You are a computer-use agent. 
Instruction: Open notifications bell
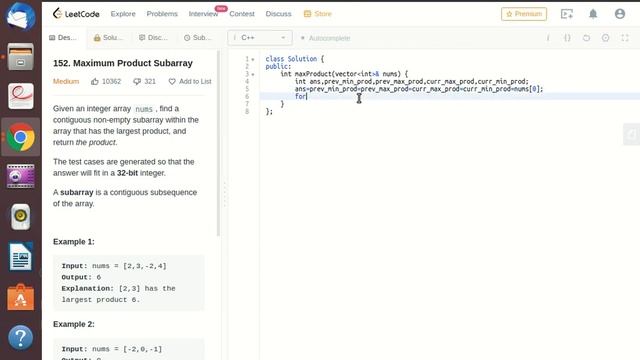click(x=593, y=14)
